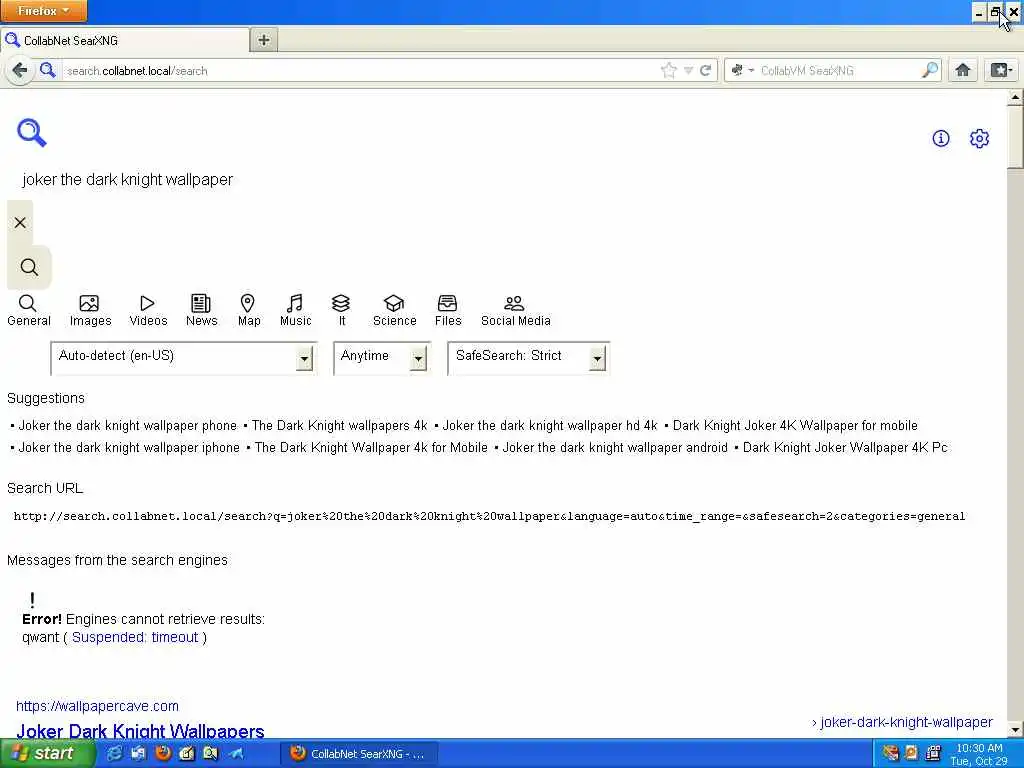The height and width of the screenshot is (768, 1024).
Task: Open the Suspended: timeout link
Action: (x=135, y=637)
